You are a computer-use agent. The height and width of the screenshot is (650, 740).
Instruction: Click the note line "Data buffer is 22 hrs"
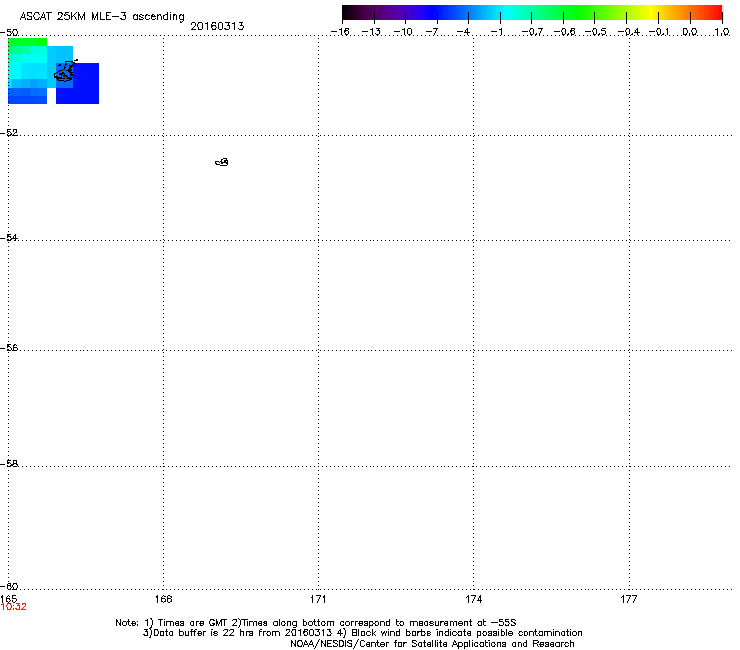(x=362, y=633)
